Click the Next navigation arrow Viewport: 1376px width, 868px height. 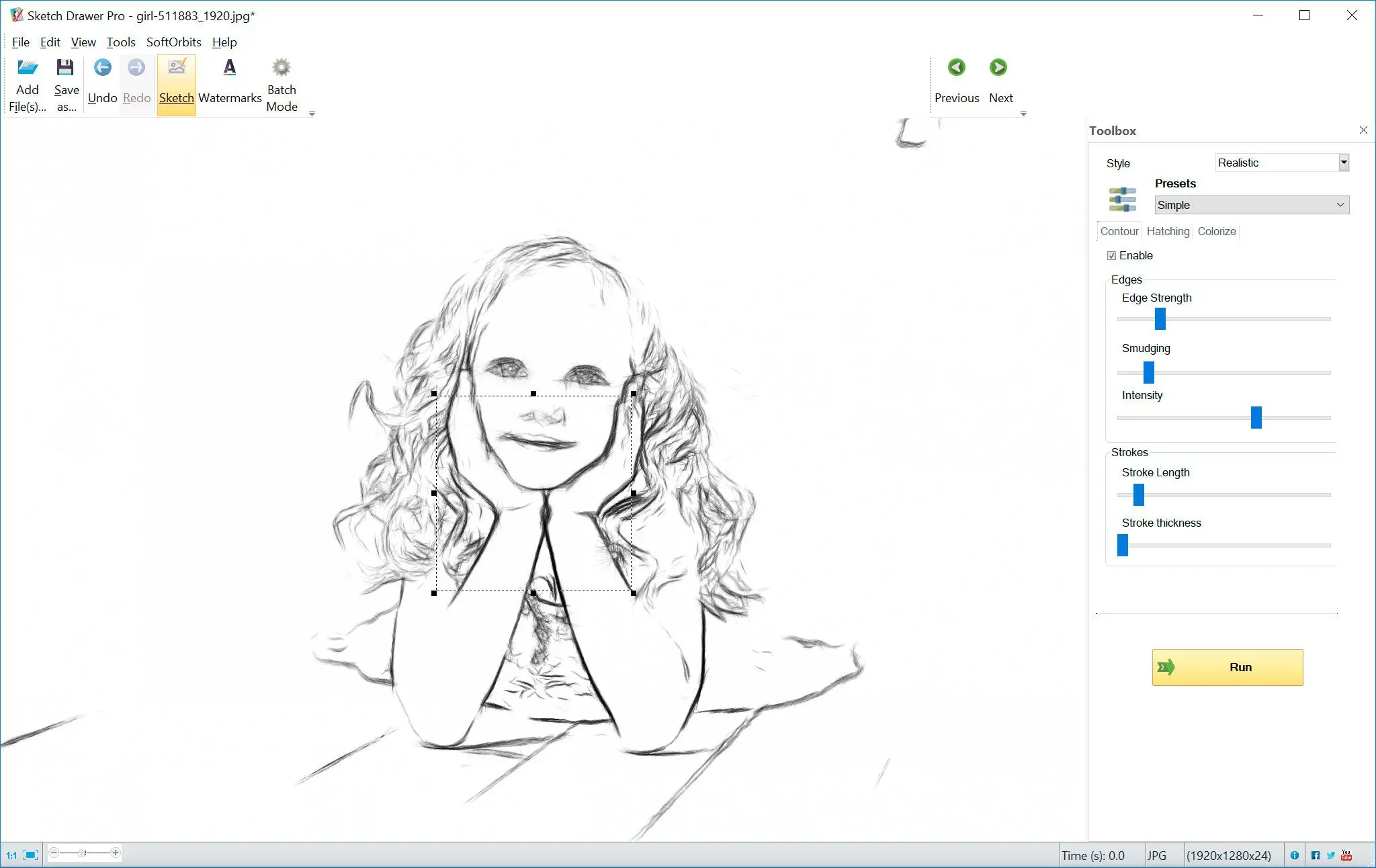pos(998,67)
